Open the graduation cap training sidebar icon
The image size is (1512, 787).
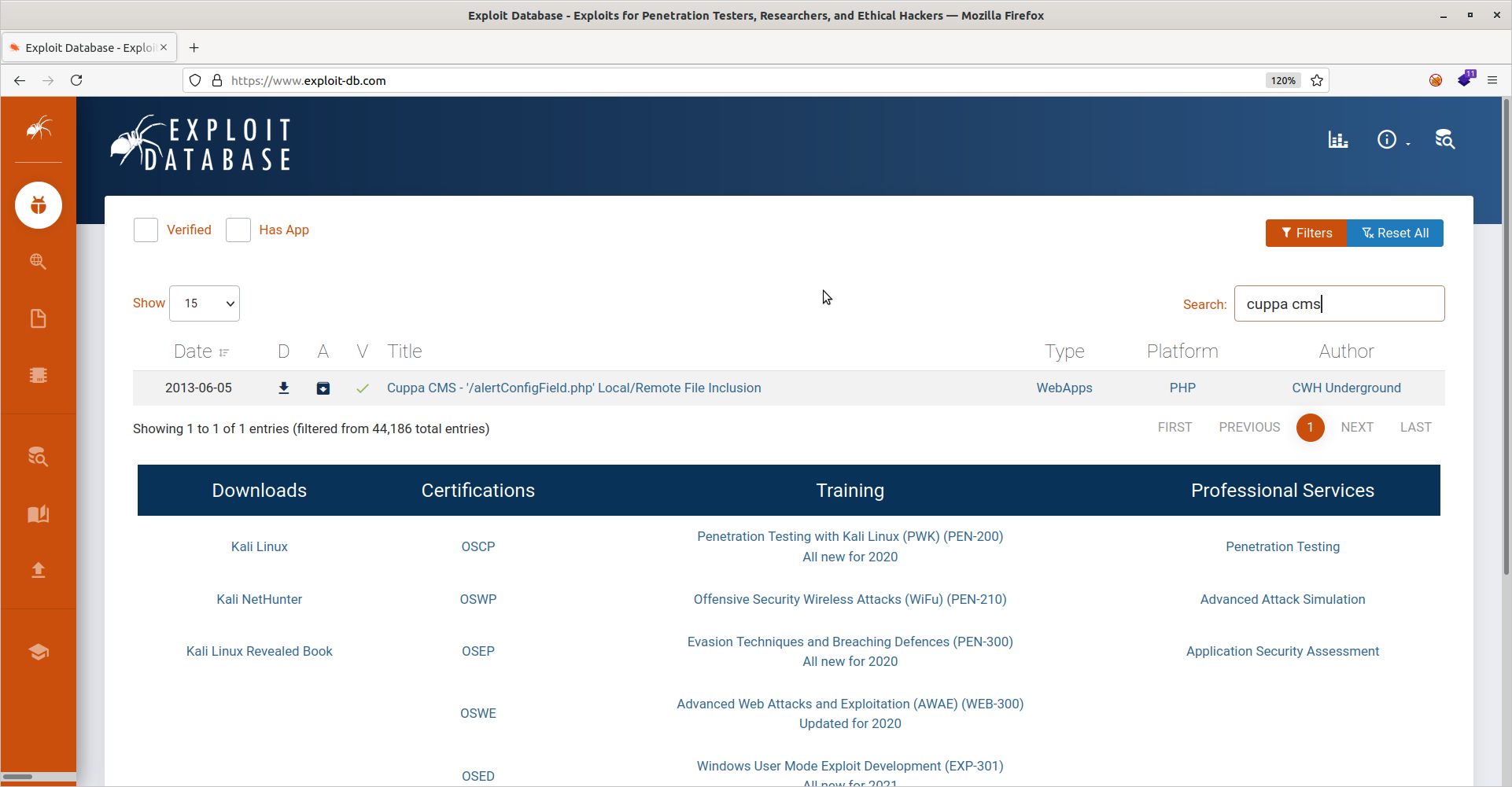[x=38, y=652]
